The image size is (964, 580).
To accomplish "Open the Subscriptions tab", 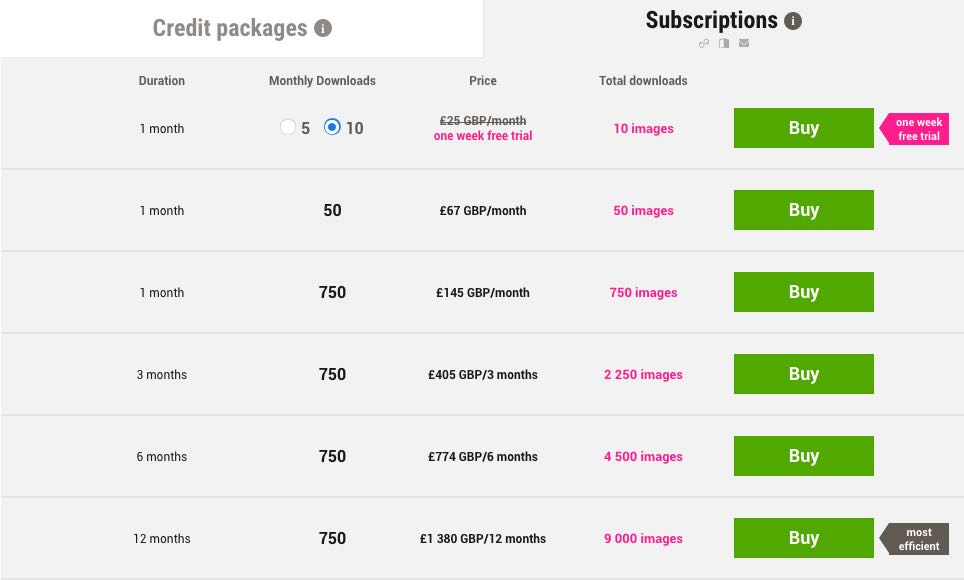I will (711, 20).
